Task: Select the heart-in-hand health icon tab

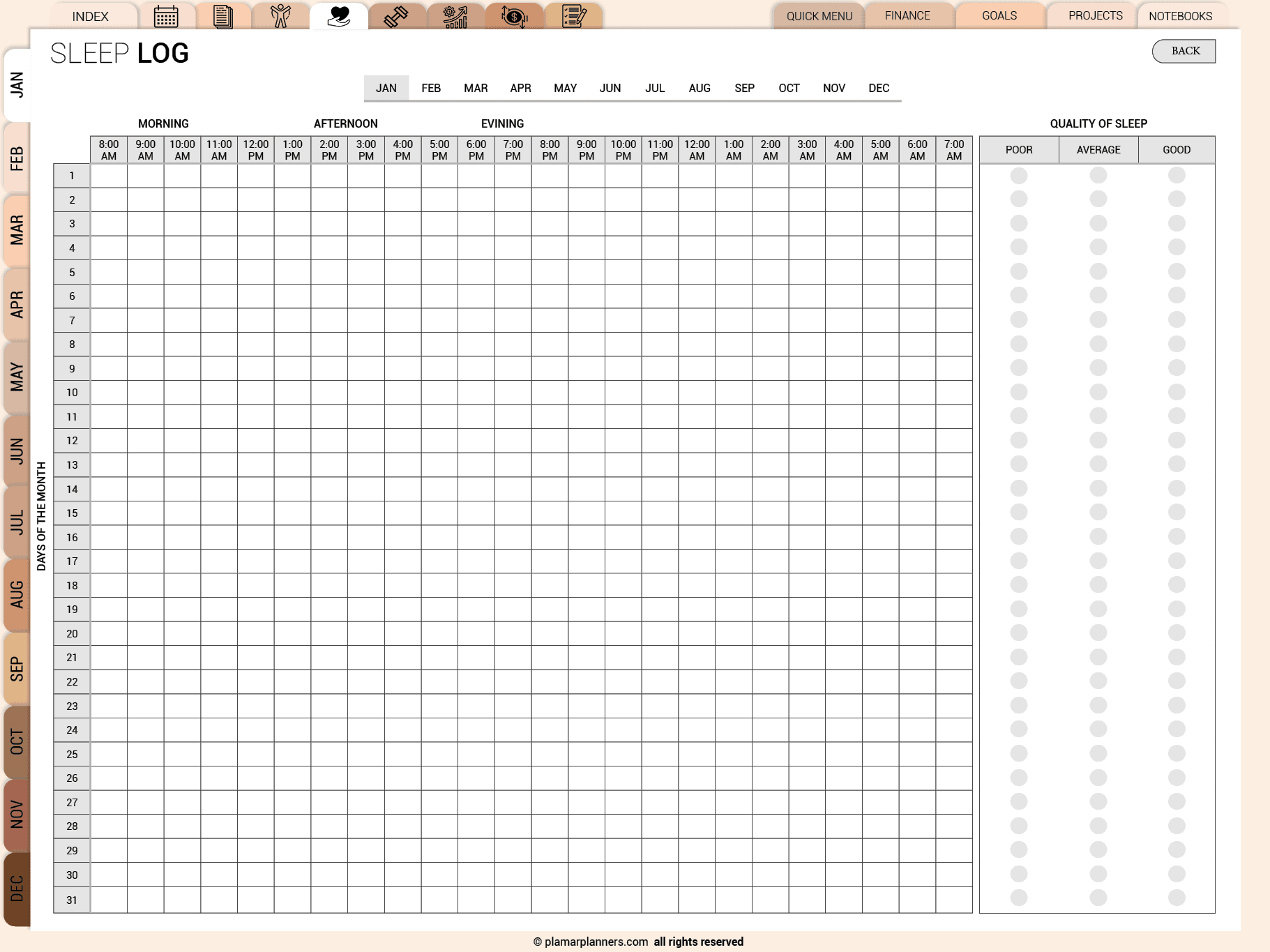Action: [339, 16]
